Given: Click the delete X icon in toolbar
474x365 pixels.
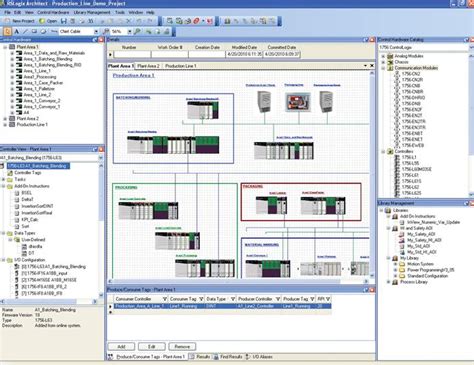Looking at the screenshot, I should (x=129, y=21).
